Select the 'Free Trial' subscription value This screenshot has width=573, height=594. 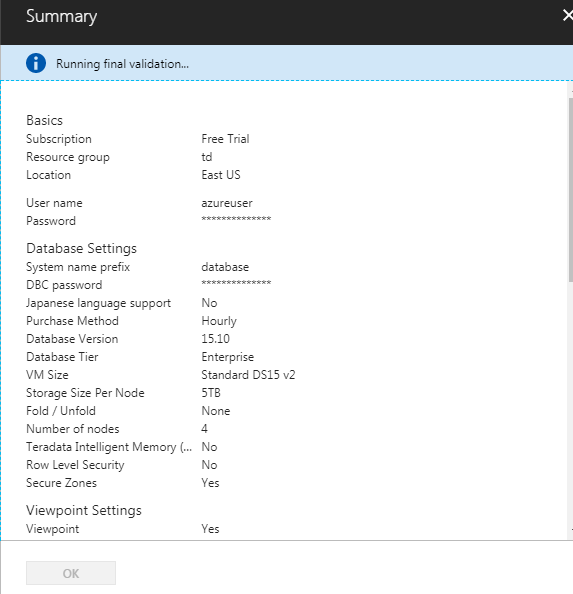click(225, 139)
